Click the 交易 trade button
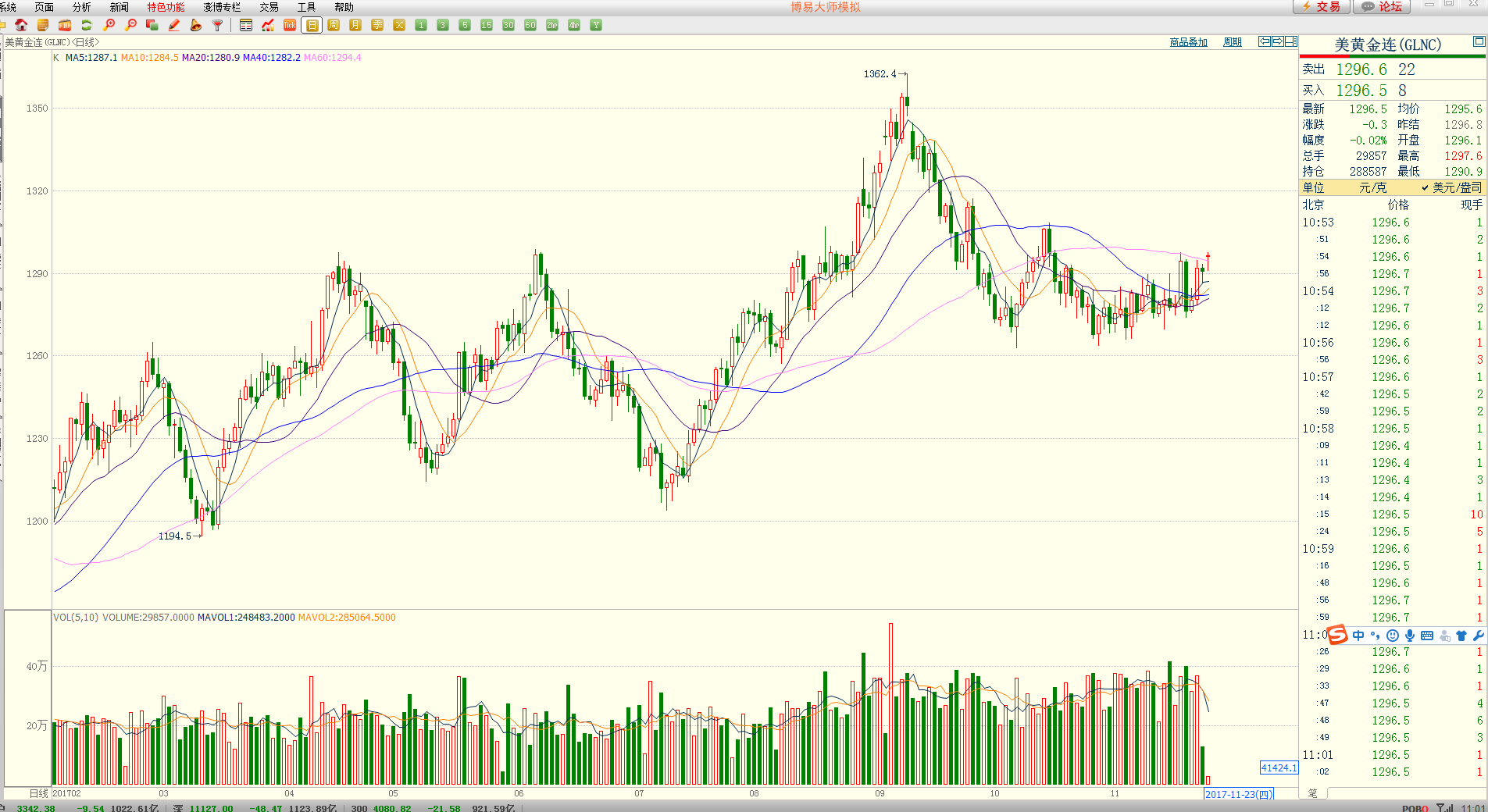The height and width of the screenshot is (812, 1488). point(1322,7)
